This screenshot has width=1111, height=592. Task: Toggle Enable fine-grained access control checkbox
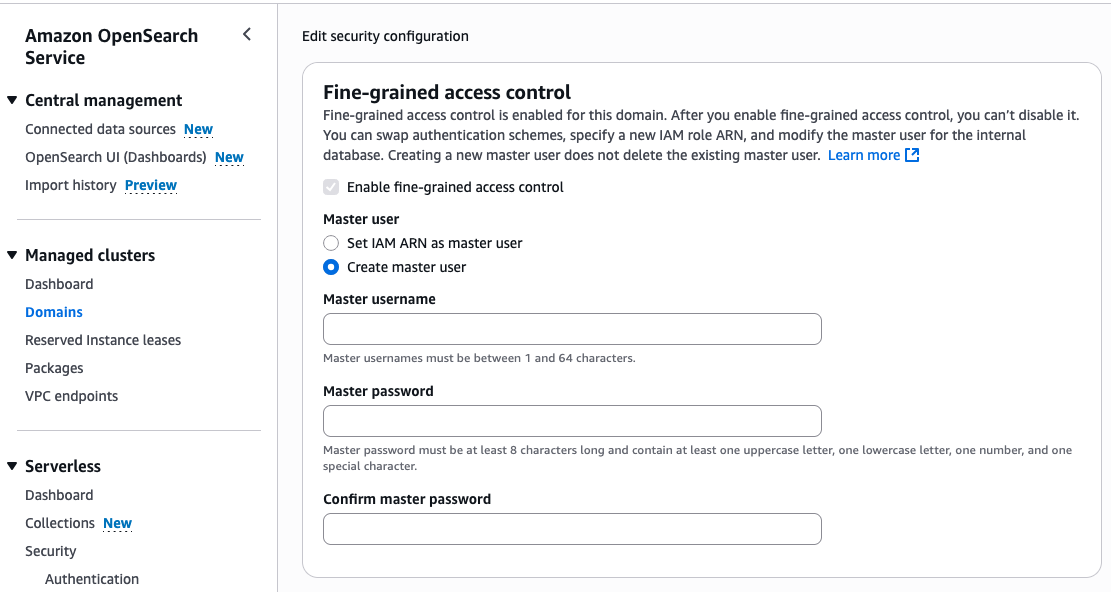[331, 187]
